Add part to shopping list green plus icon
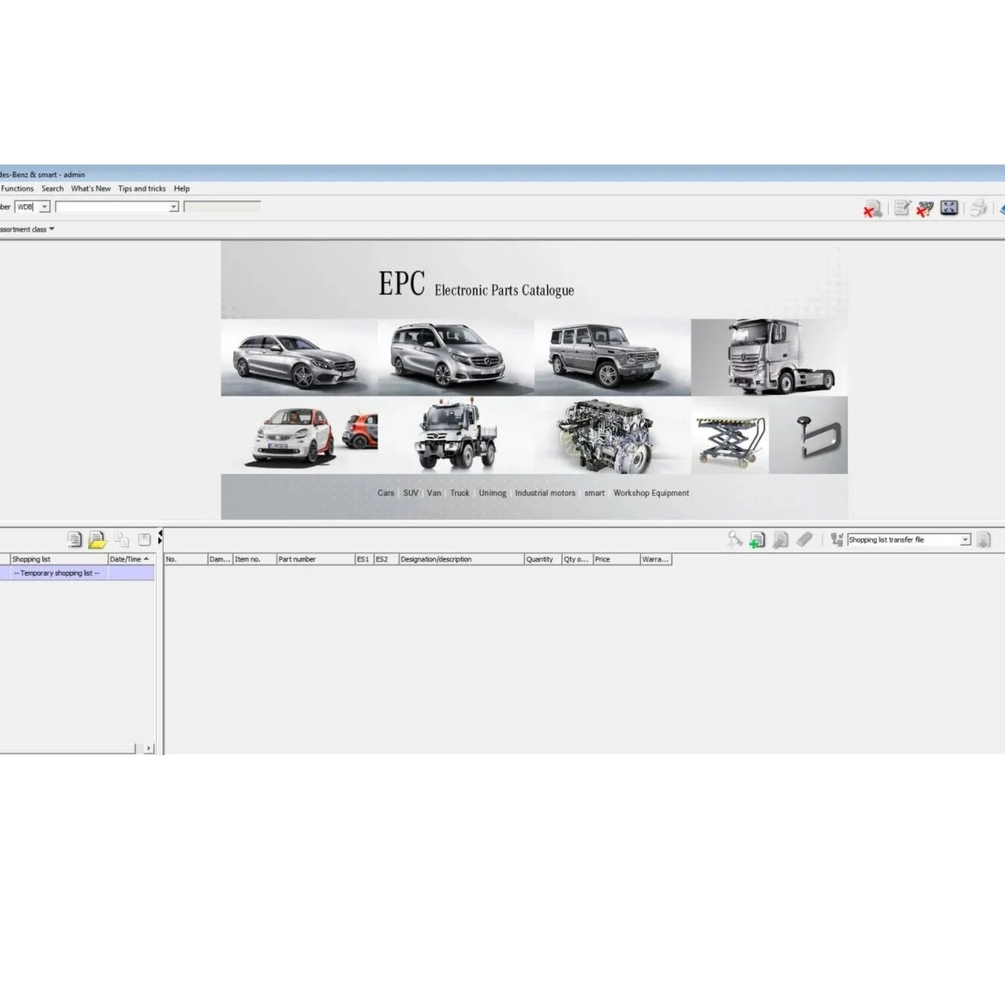 757,540
